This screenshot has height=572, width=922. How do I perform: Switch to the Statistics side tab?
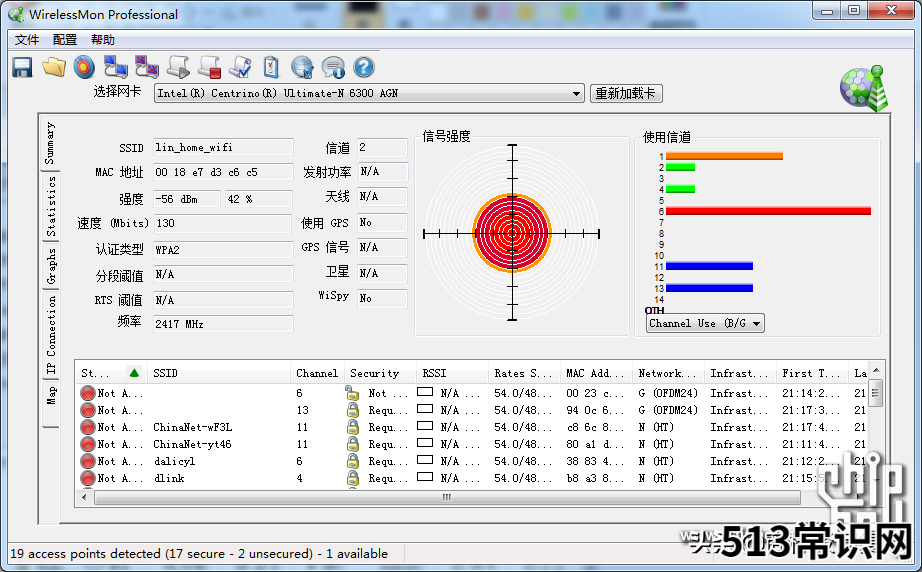[x=51, y=206]
